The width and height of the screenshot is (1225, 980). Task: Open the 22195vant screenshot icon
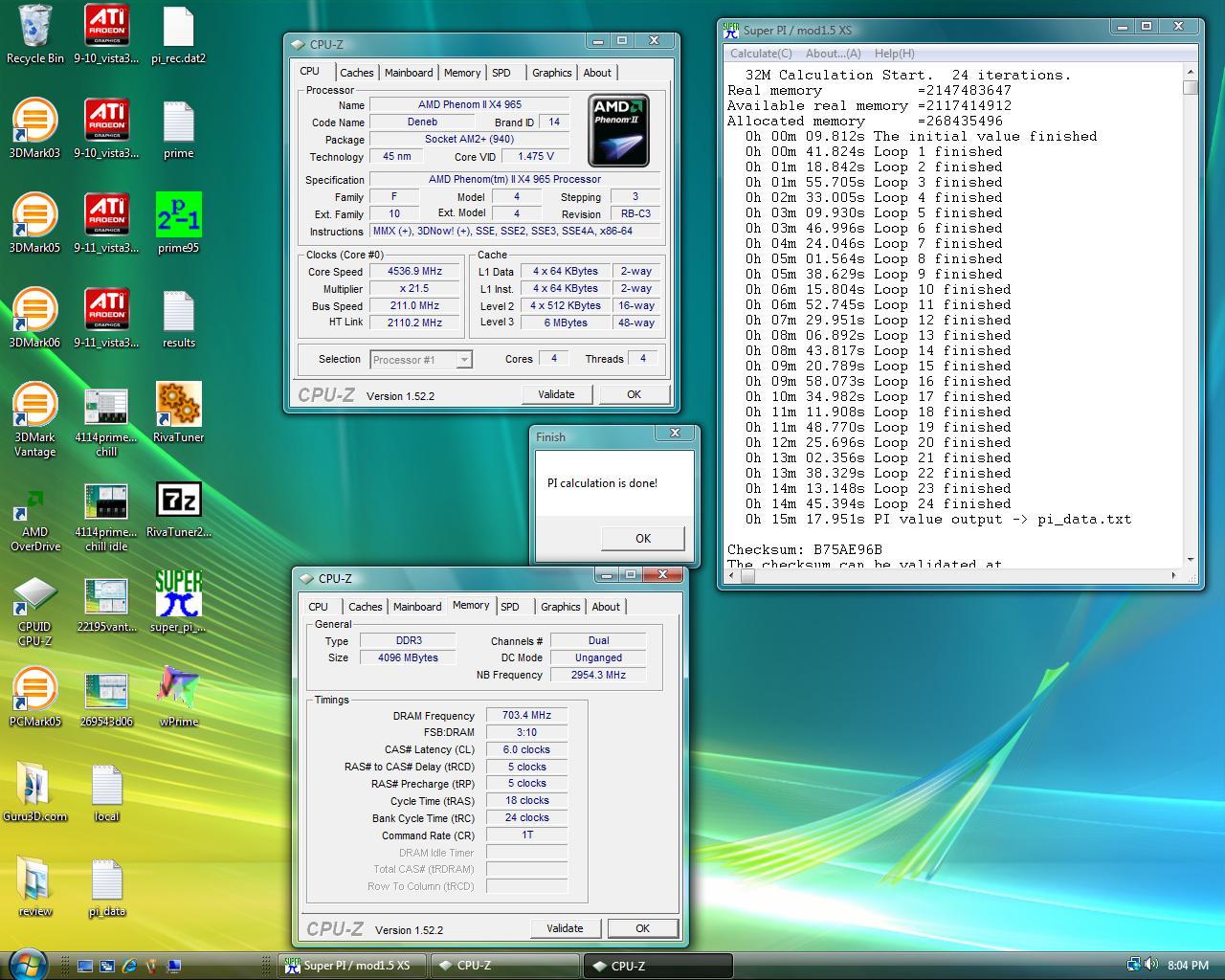click(106, 603)
